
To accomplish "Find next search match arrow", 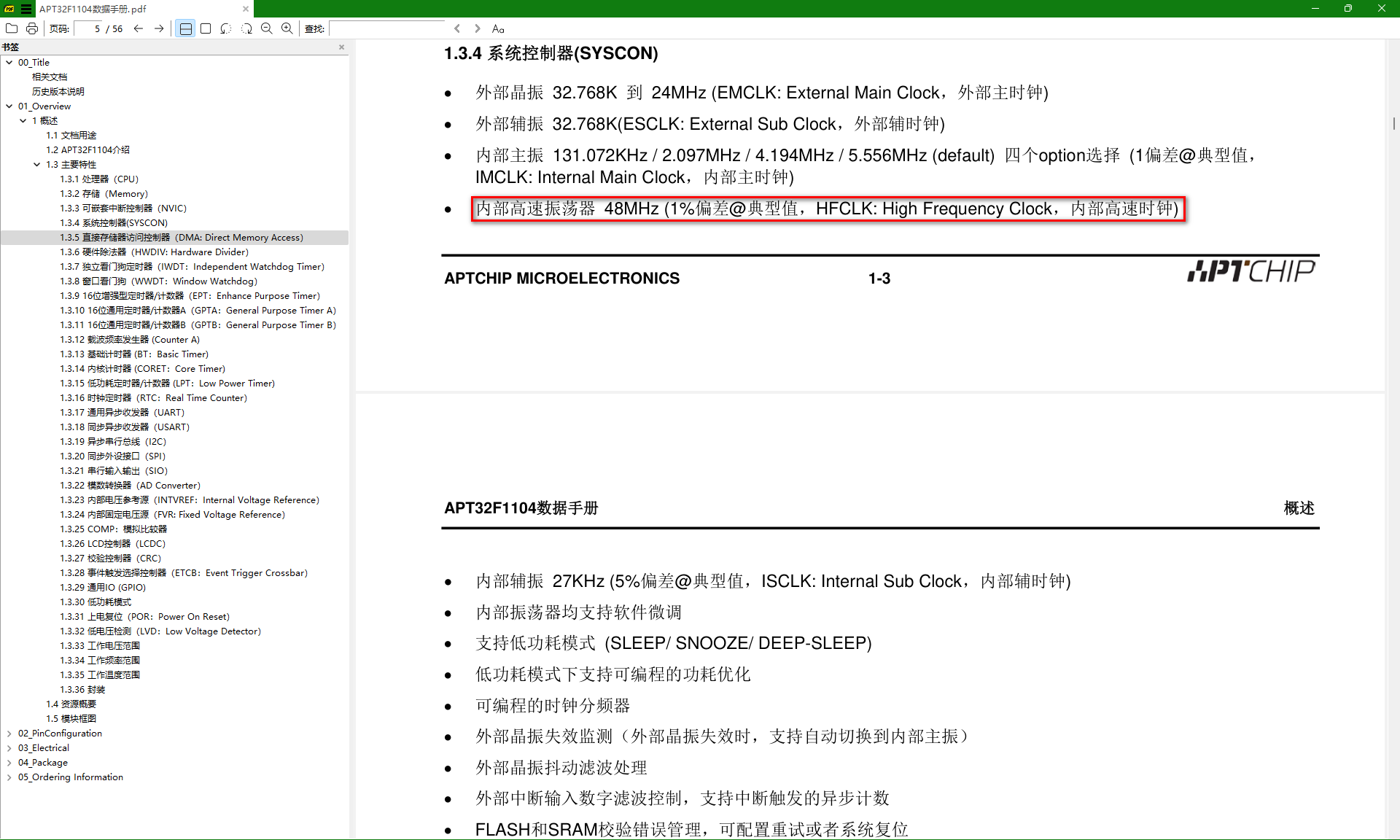I will tap(478, 28).
